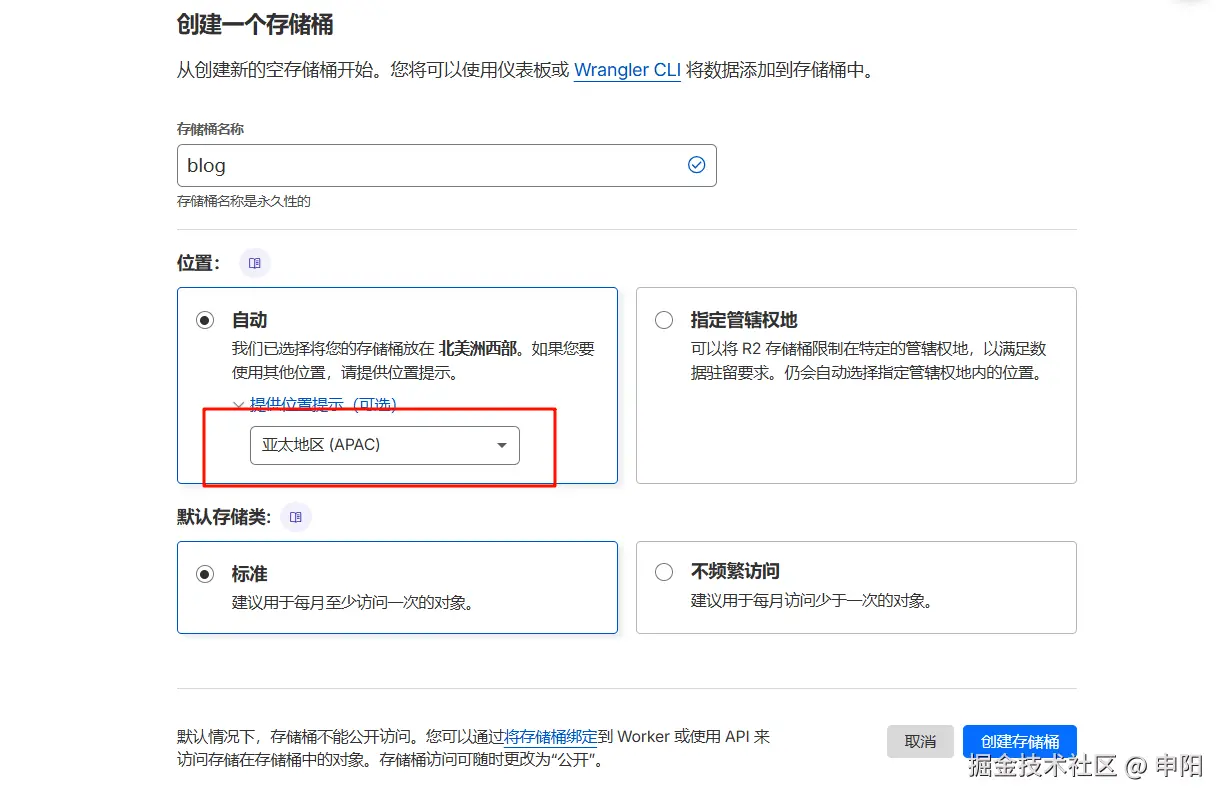Click the 存储桶名称 field label

pos(210,129)
